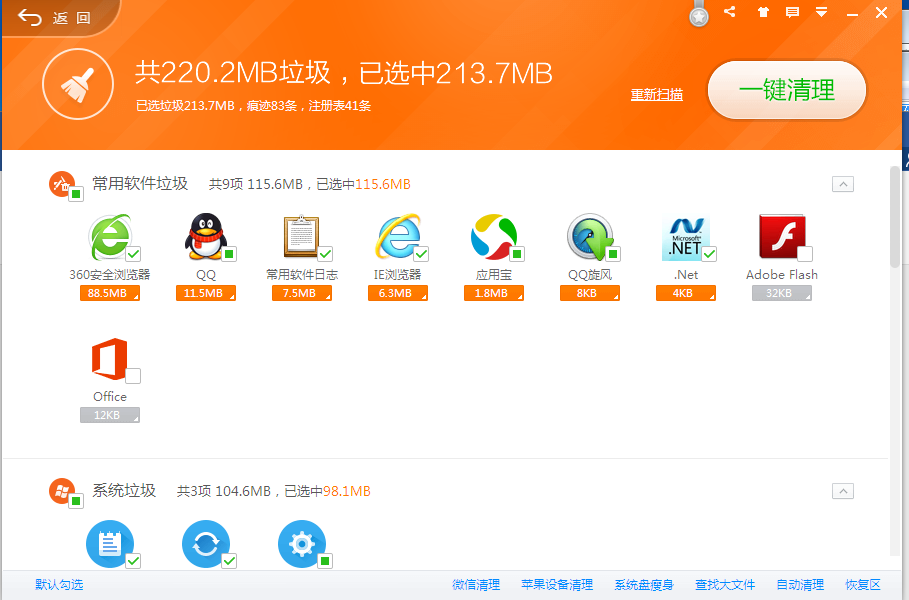Click the 一键清理 button

787,90
